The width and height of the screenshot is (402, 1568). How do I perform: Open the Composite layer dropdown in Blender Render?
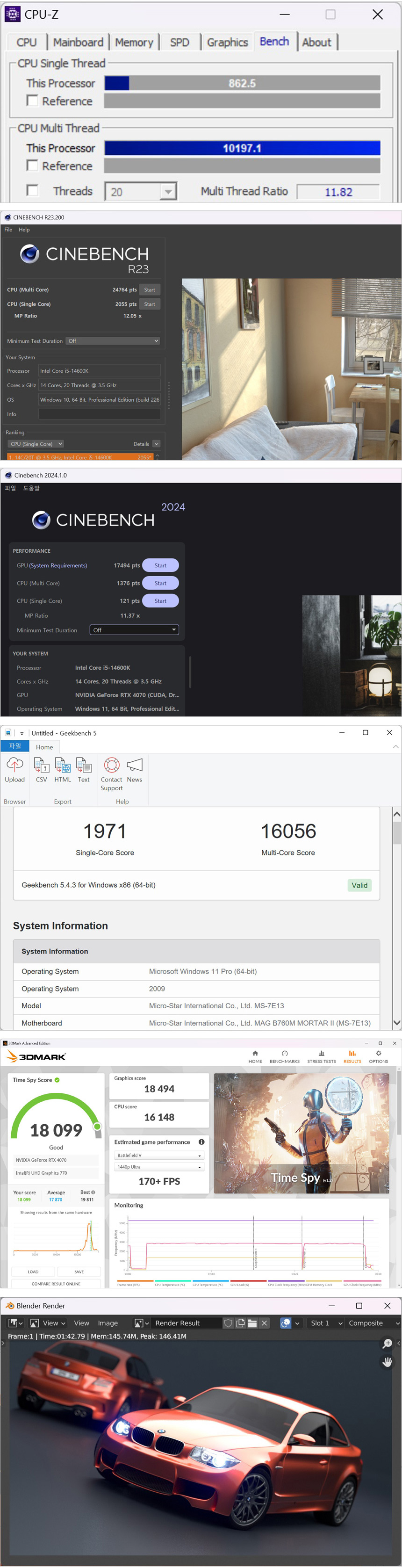pos(373,1322)
